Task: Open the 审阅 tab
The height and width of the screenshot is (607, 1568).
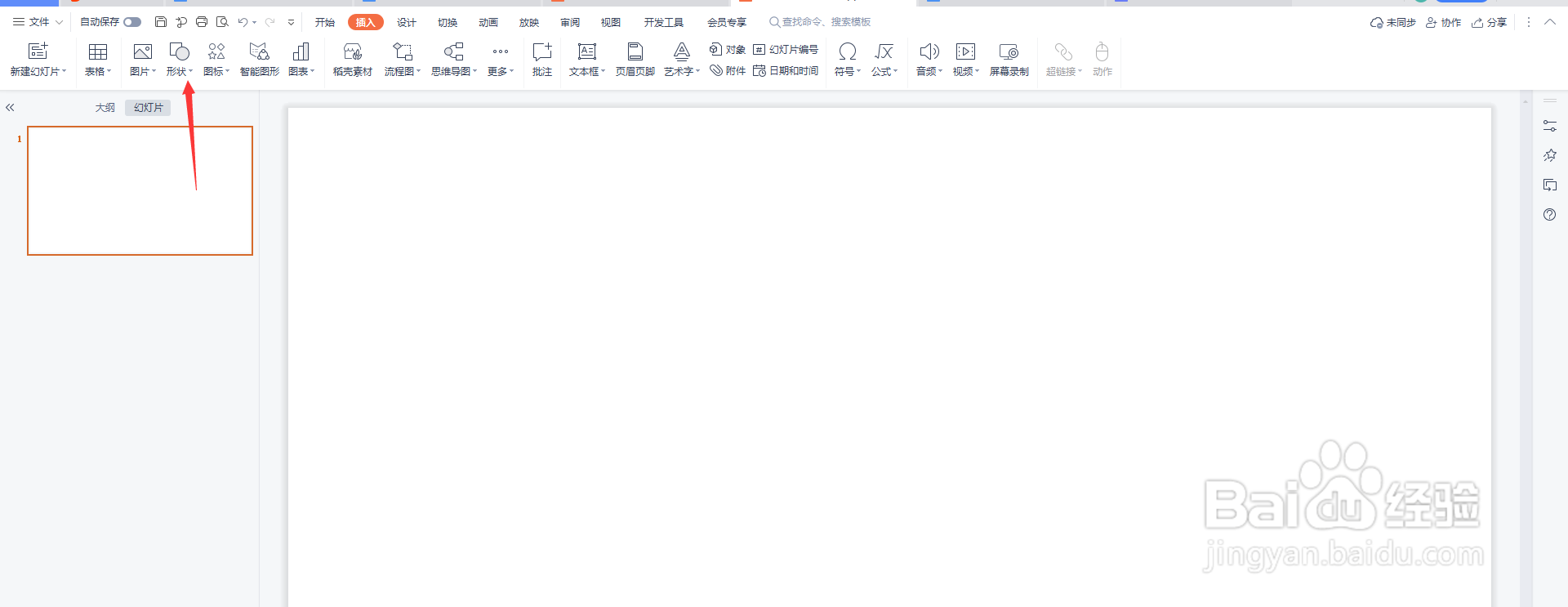Action: [x=570, y=22]
